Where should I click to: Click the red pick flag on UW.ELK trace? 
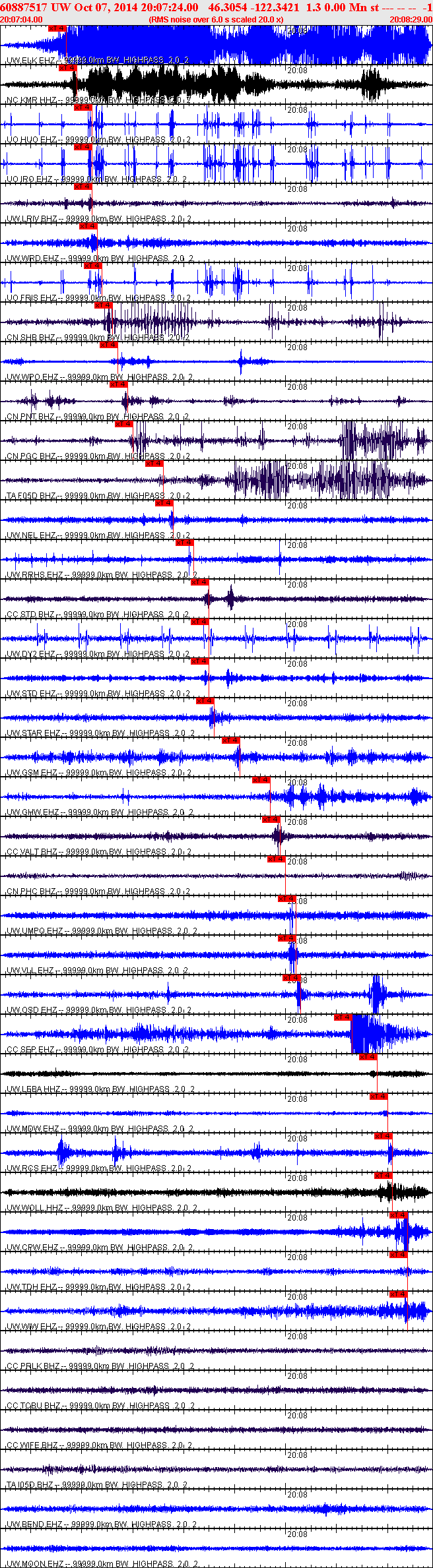[x=57, y=28]
